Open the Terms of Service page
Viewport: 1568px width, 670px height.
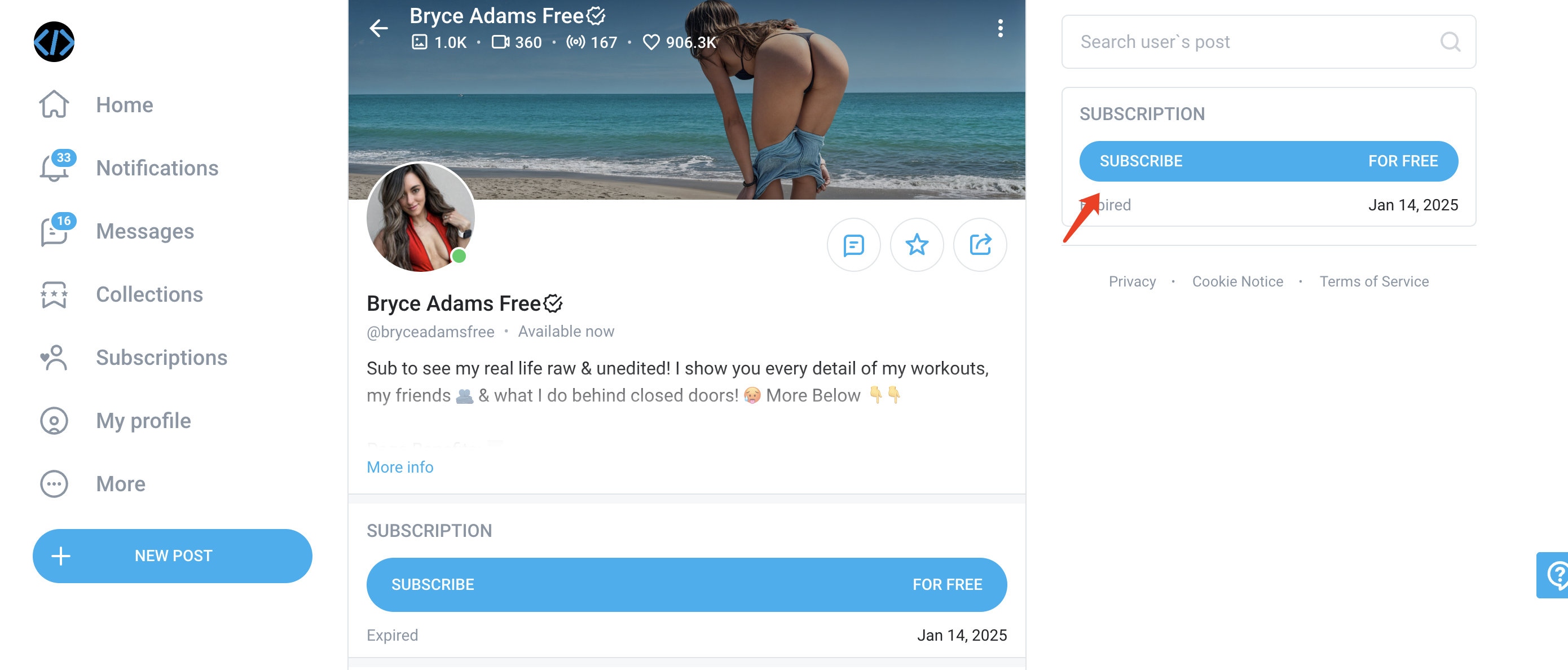[x=1374, y=281]
